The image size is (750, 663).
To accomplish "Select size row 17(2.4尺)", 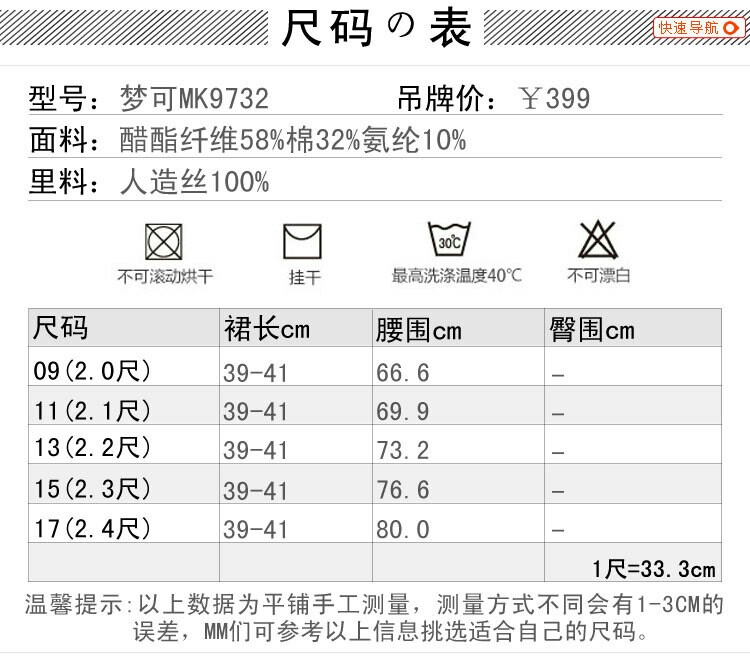I will 375,523.
